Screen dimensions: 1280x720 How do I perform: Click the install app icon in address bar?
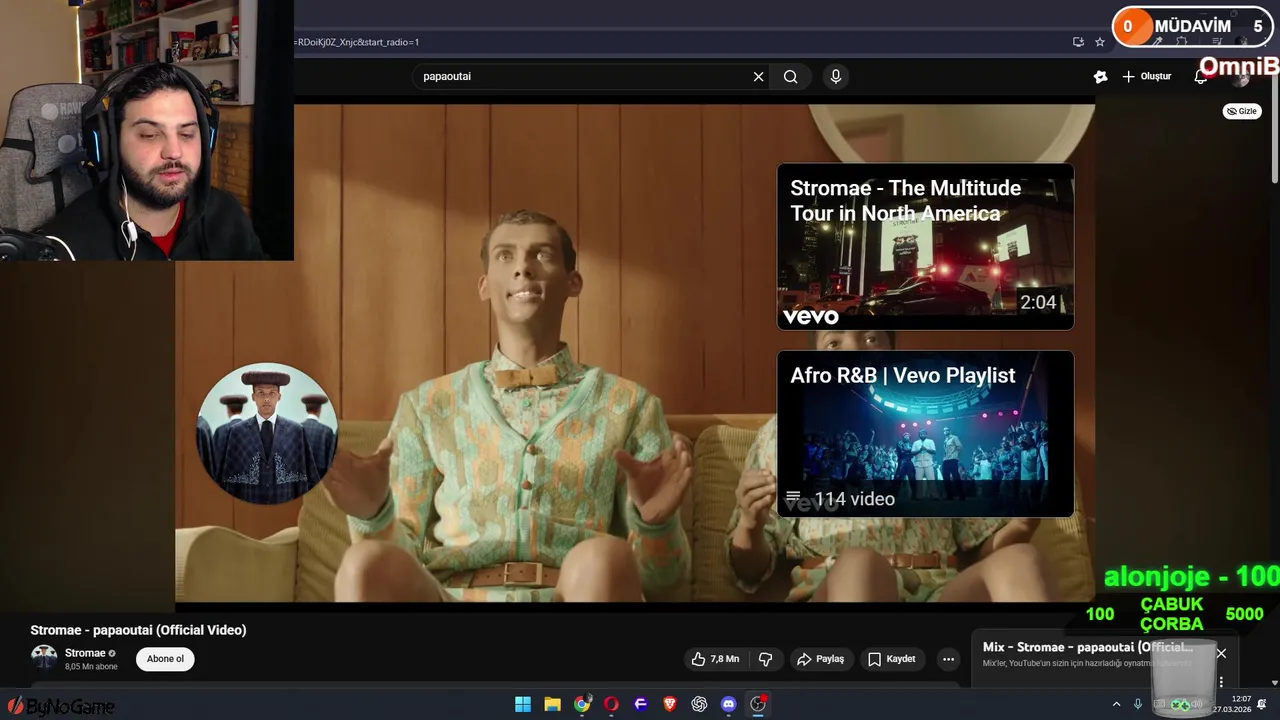(1078, 42)
